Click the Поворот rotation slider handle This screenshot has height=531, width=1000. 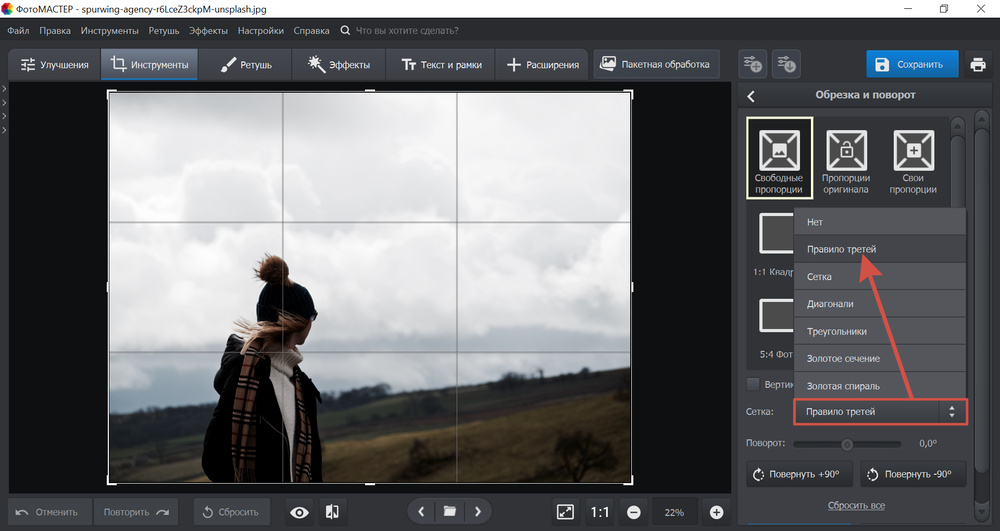pyautogui.click(x=847, y=443)
